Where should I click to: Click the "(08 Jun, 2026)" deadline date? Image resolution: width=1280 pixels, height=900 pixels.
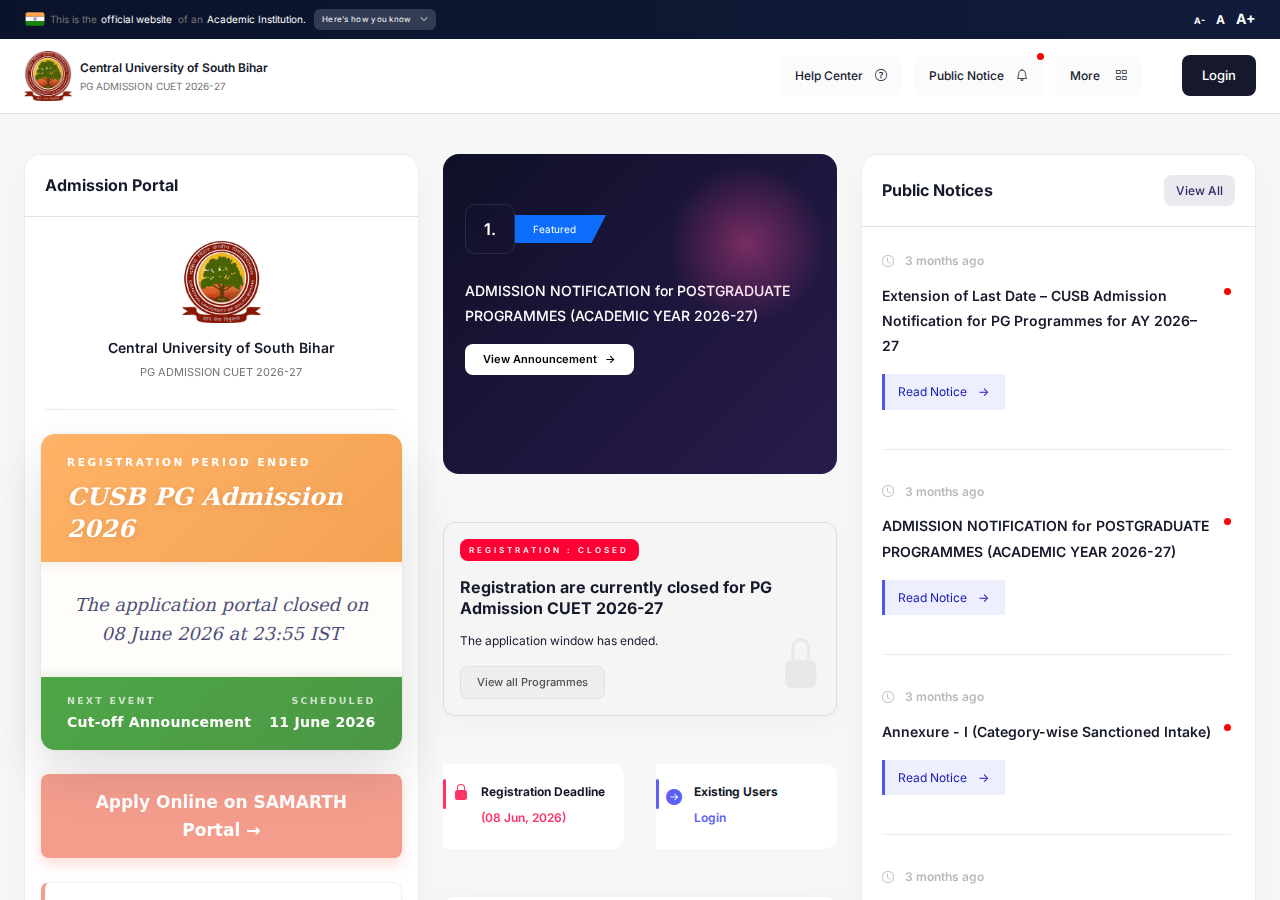(524, 818)
